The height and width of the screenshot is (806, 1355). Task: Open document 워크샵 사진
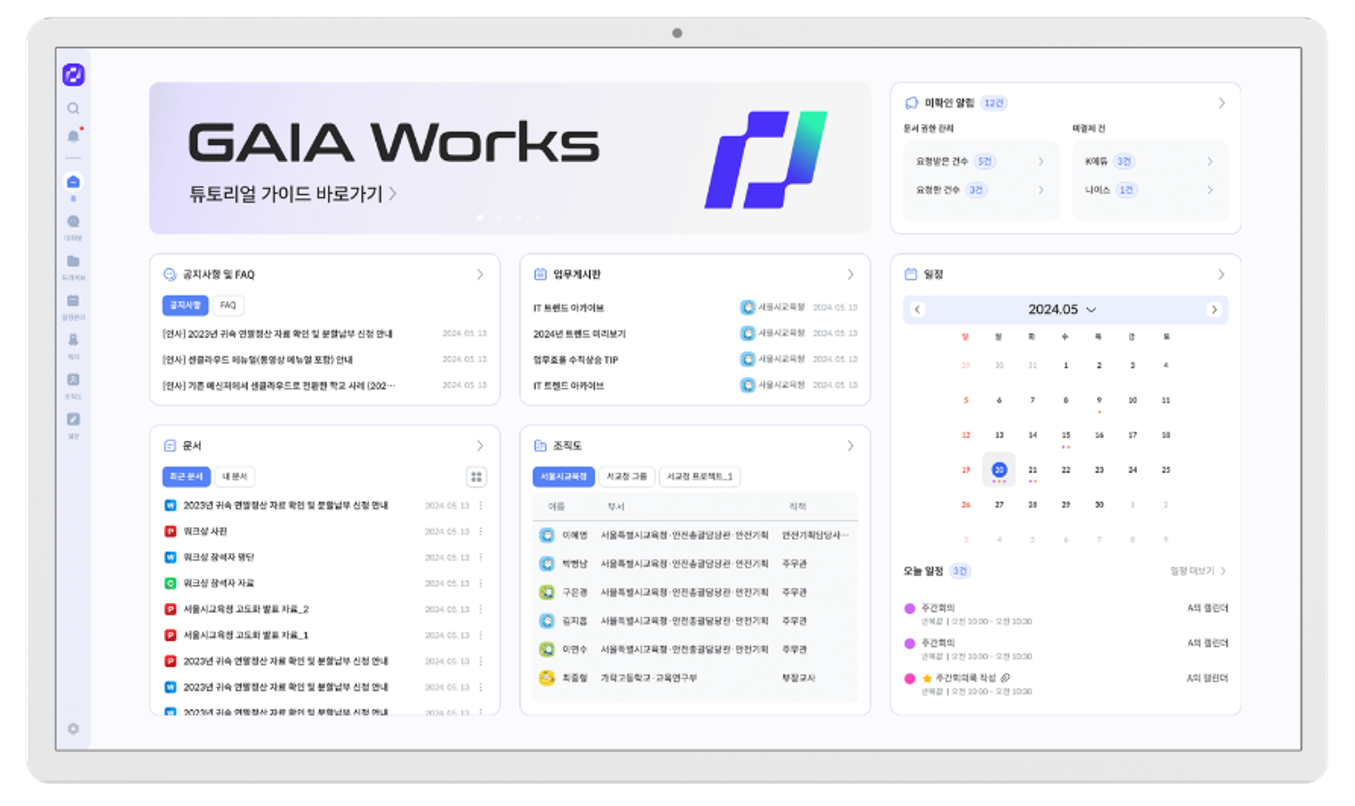(x=205, y=532)
